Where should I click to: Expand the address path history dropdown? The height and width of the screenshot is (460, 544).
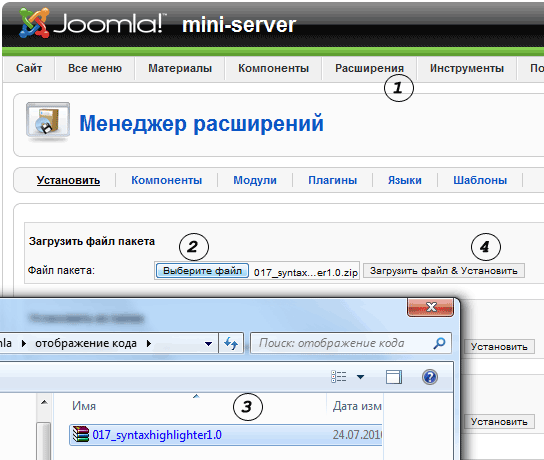click(208, 344)
